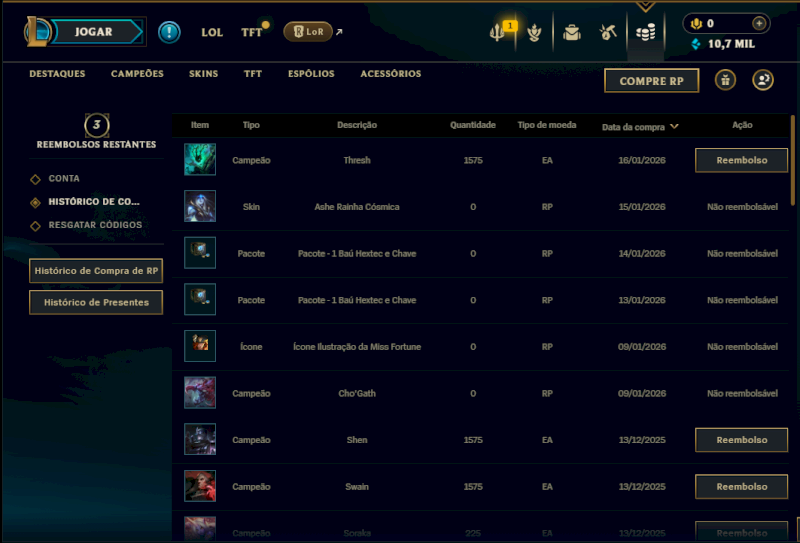Image resolution: width=800 pixels, height=543 pixels.
Task: Switch to the Campeões store tab
Action: pyautogui.click(x=137, y=74)
